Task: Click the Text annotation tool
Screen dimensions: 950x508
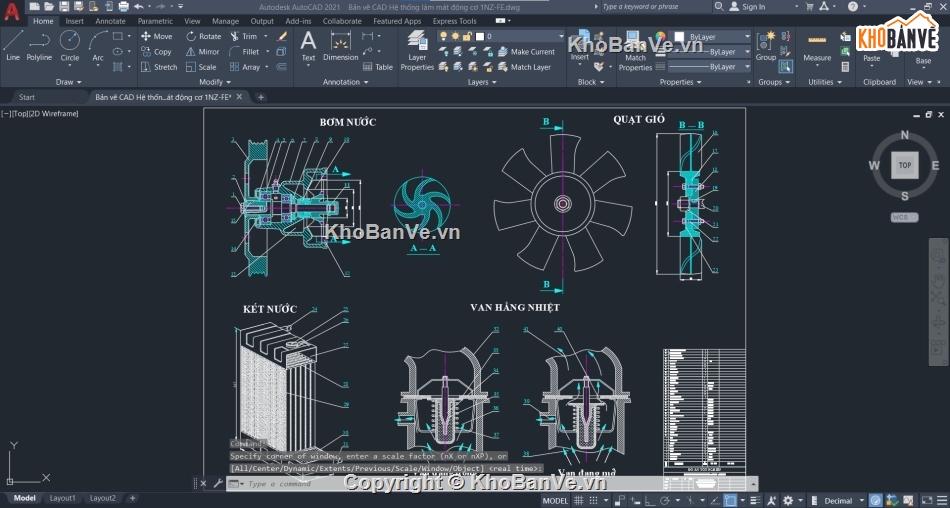Action: click(308, 47)
